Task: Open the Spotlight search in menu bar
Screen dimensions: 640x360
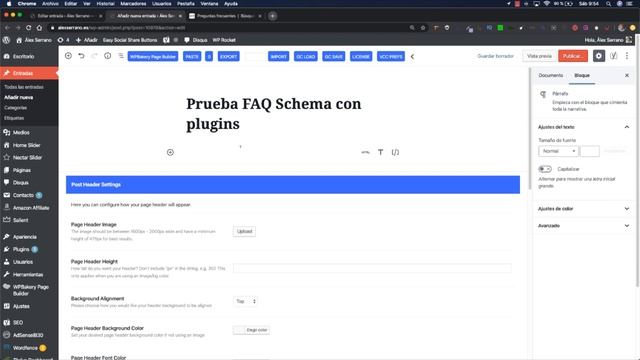Action: pyautogui.click(x=608, y=4)
